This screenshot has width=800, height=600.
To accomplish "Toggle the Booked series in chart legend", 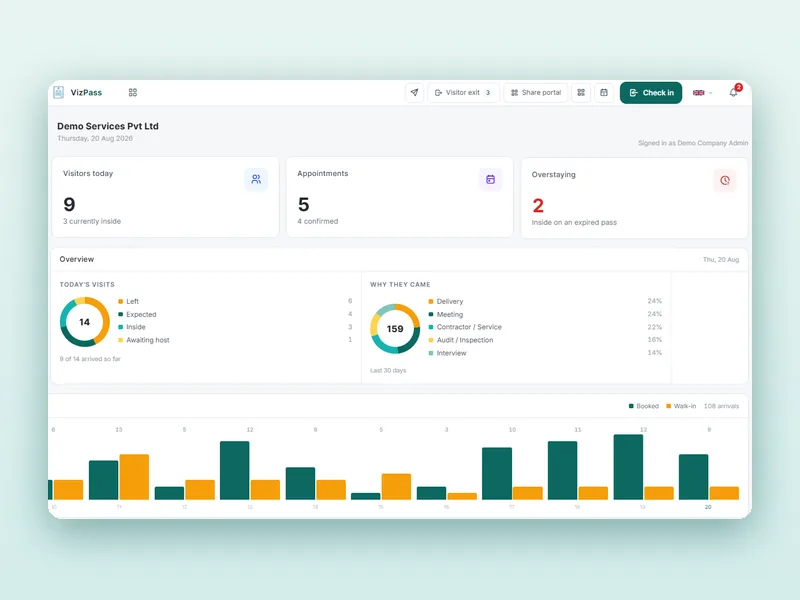I will point(644,406).
